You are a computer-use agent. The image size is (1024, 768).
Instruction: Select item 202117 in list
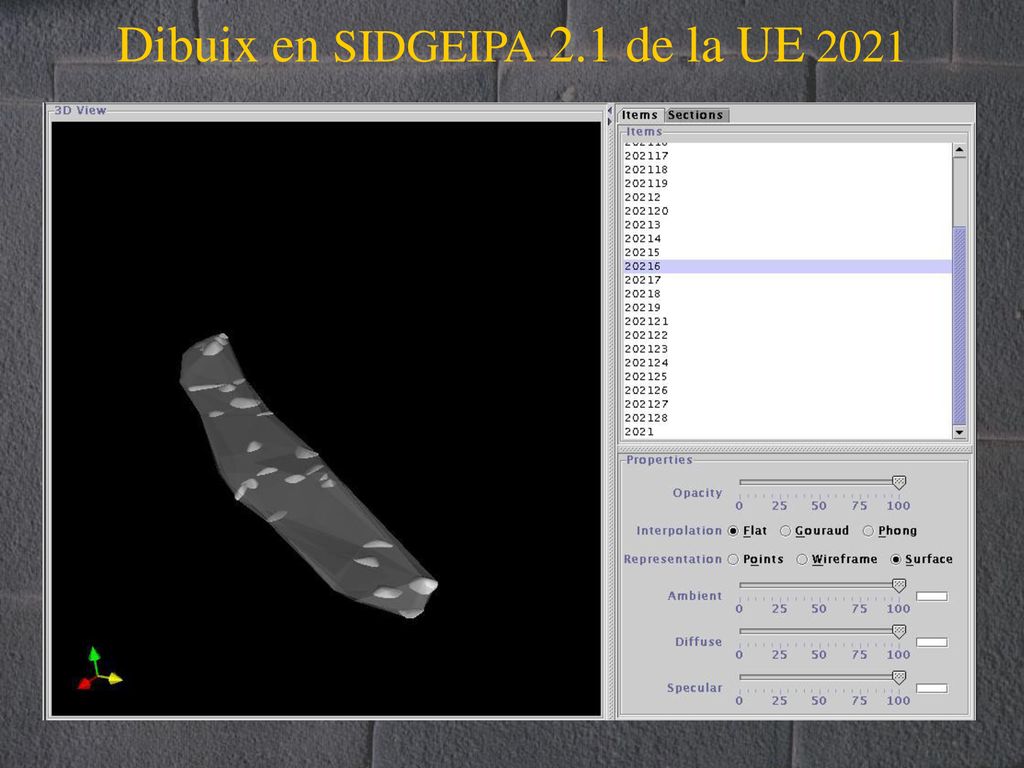[x=788, y=156]
